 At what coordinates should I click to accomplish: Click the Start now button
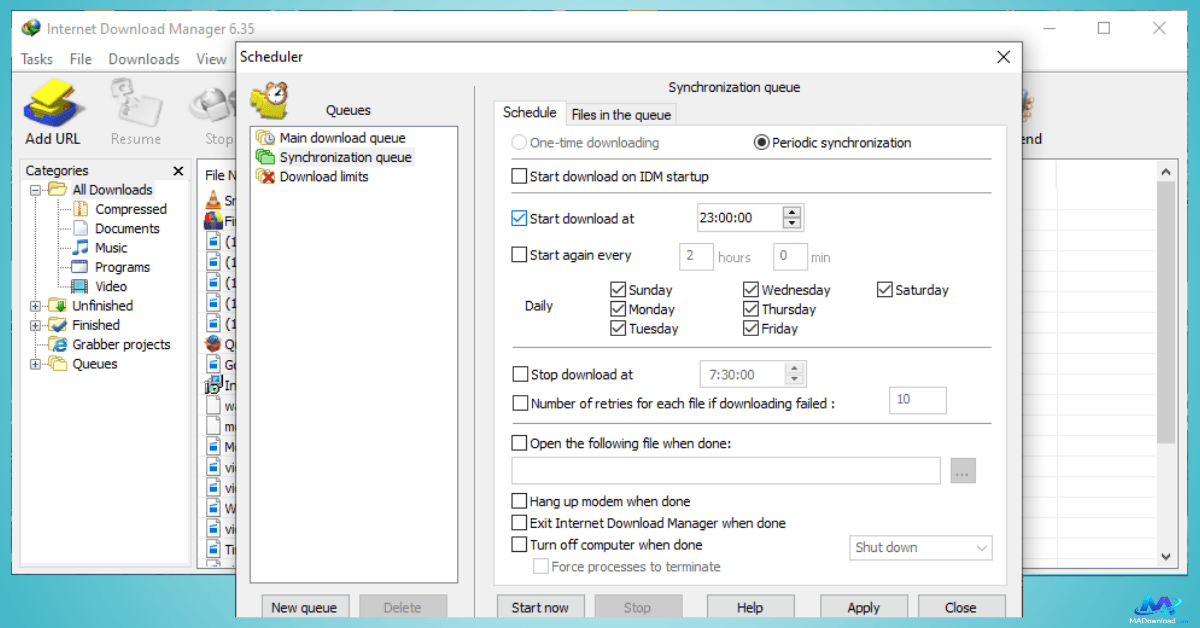pos(540,607)
